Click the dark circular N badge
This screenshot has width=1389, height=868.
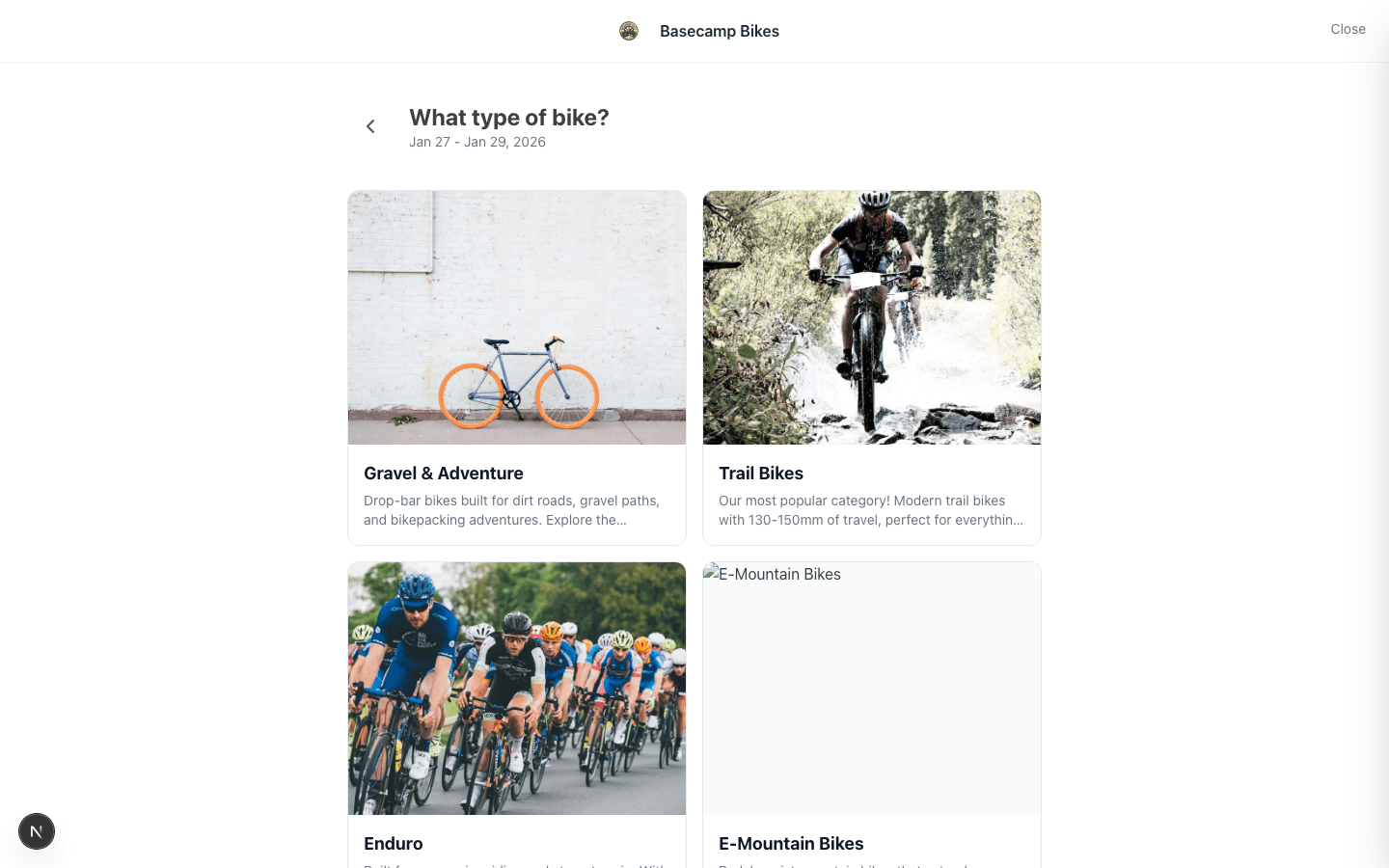point(37,830)
